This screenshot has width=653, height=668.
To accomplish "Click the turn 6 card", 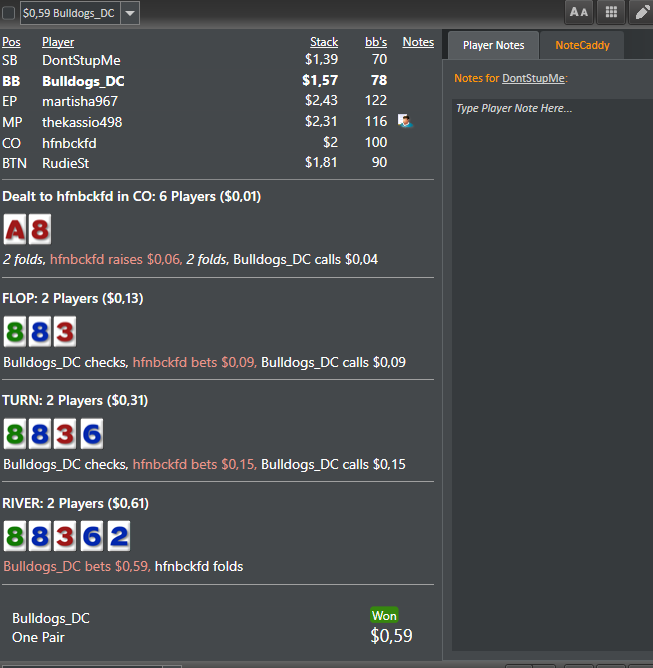I will pos(92,434).
